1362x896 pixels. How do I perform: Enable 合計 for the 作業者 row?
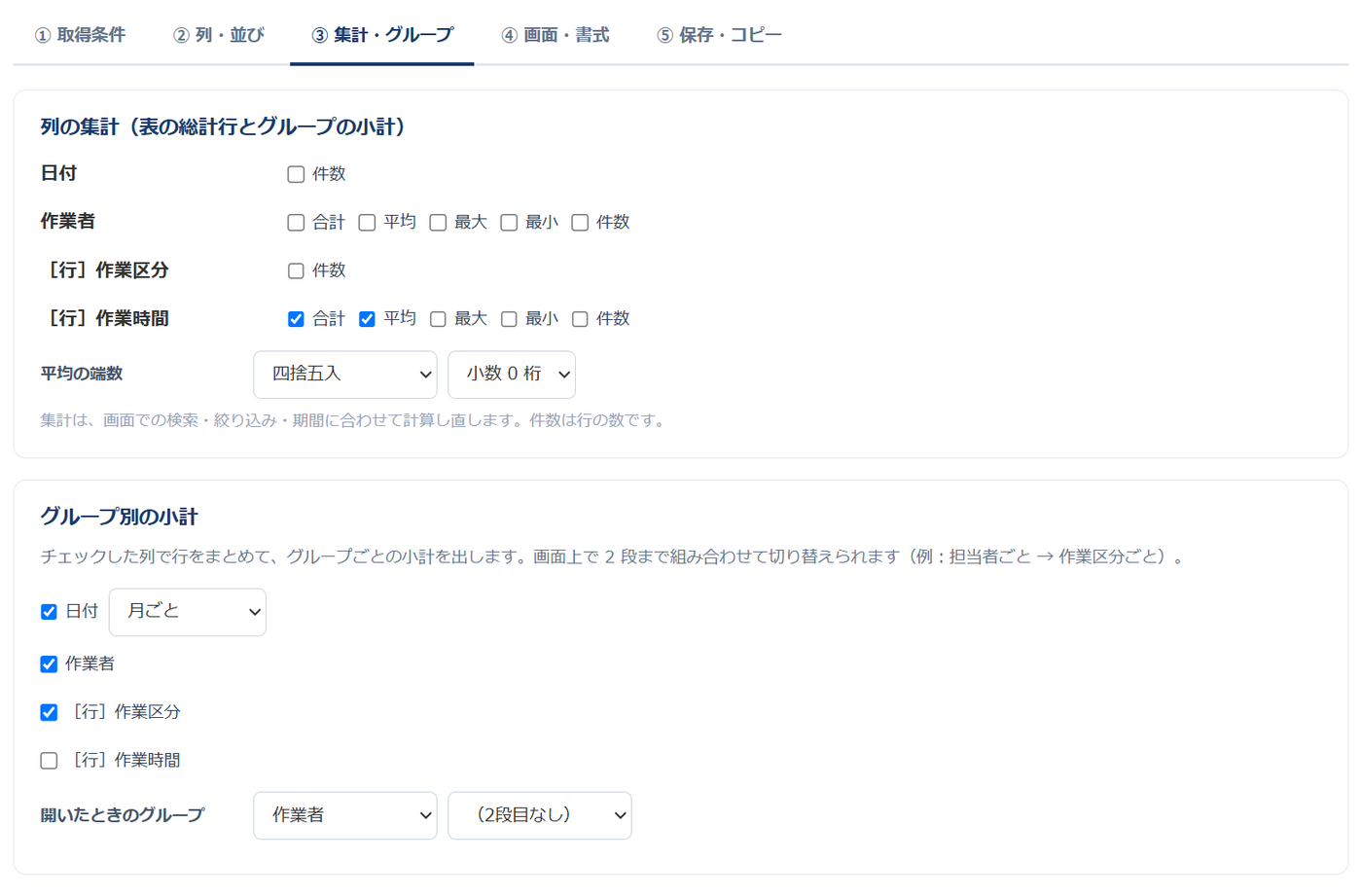tap(296, 223)
